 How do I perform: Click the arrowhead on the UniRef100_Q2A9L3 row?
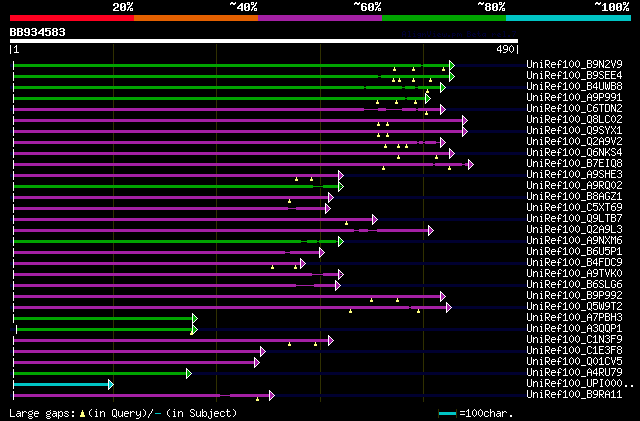(431, 231)
